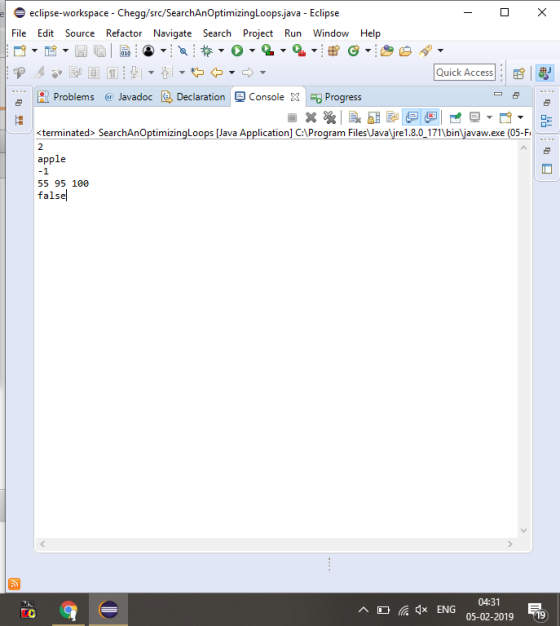Open the Search flashlight dropdown arrow
560x626 pixels.
point(441,51)
